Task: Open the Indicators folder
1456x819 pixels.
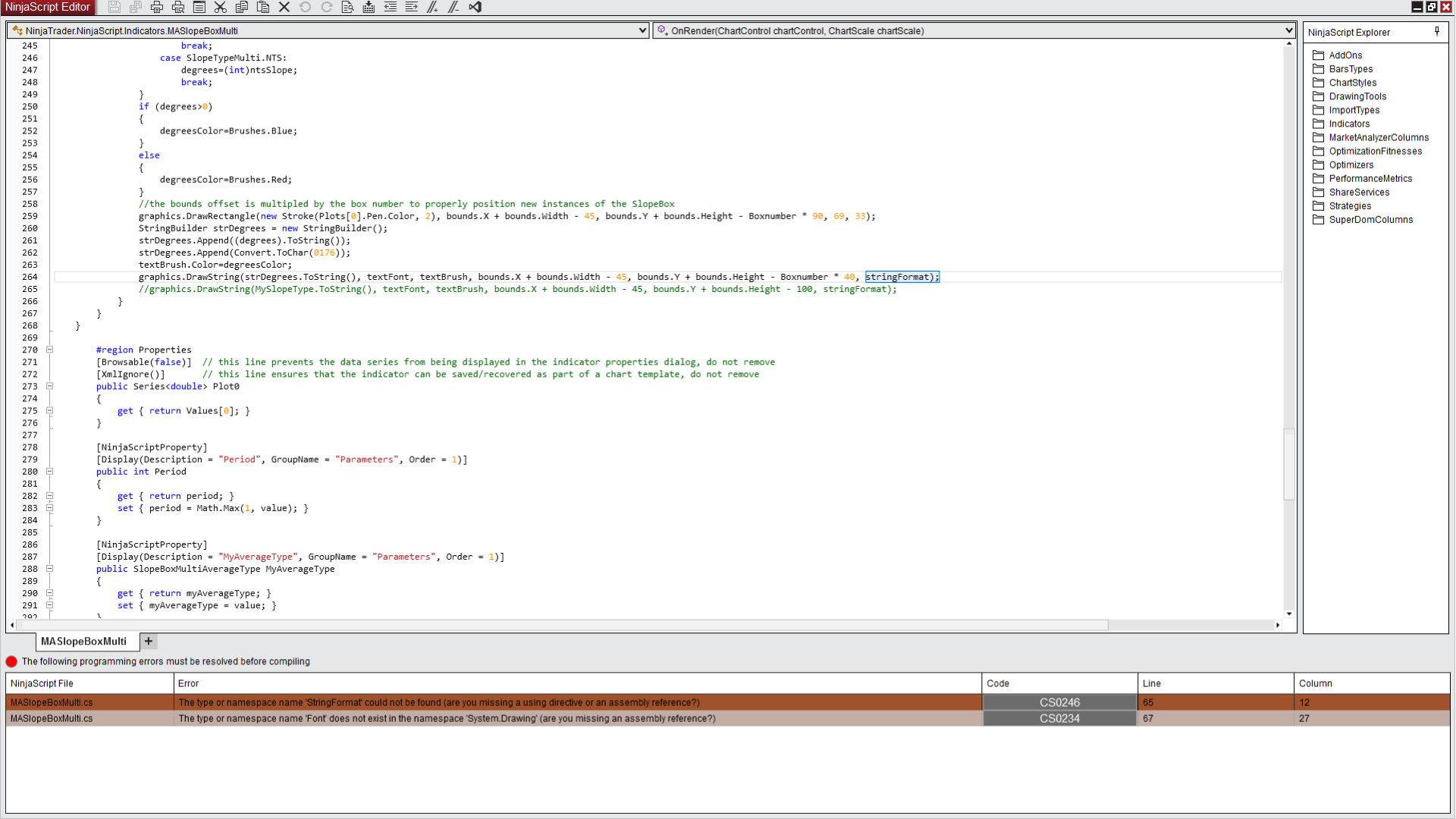Action: [x=1349, y=124]
